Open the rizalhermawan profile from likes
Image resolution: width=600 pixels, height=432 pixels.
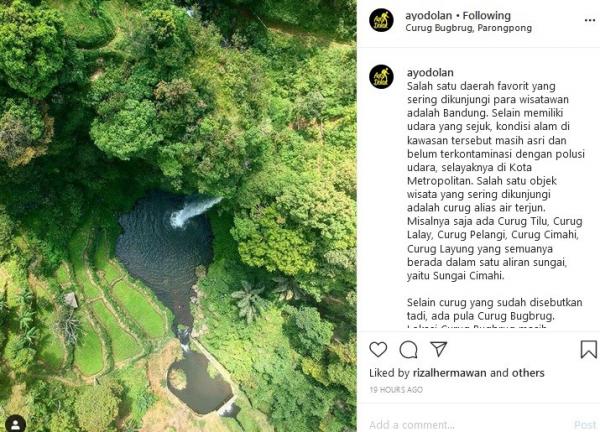[449, 373]
